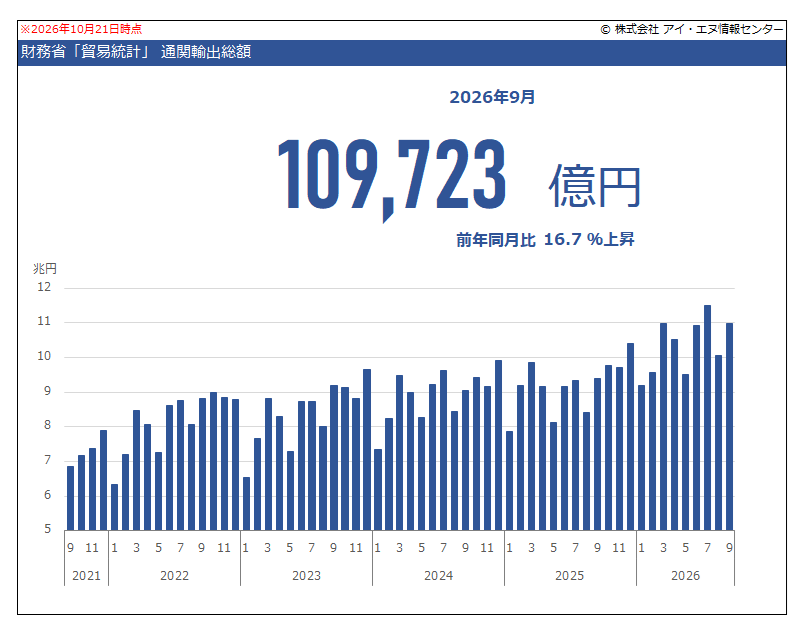Screen dimensions: 804x635
Task: Click the month label "1" of year 2022
Action: tap(114, 548)
